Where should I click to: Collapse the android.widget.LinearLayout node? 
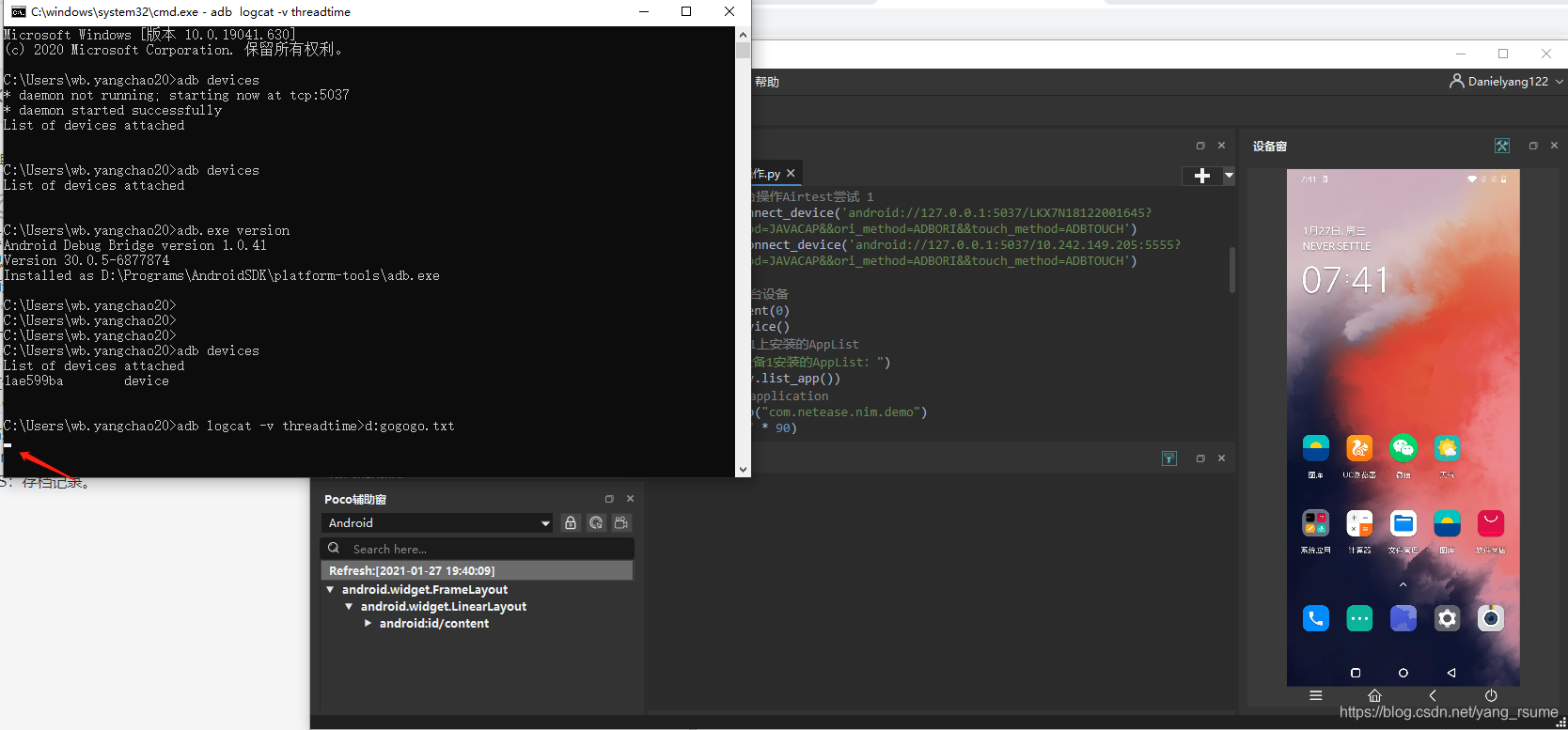[349, 607]
